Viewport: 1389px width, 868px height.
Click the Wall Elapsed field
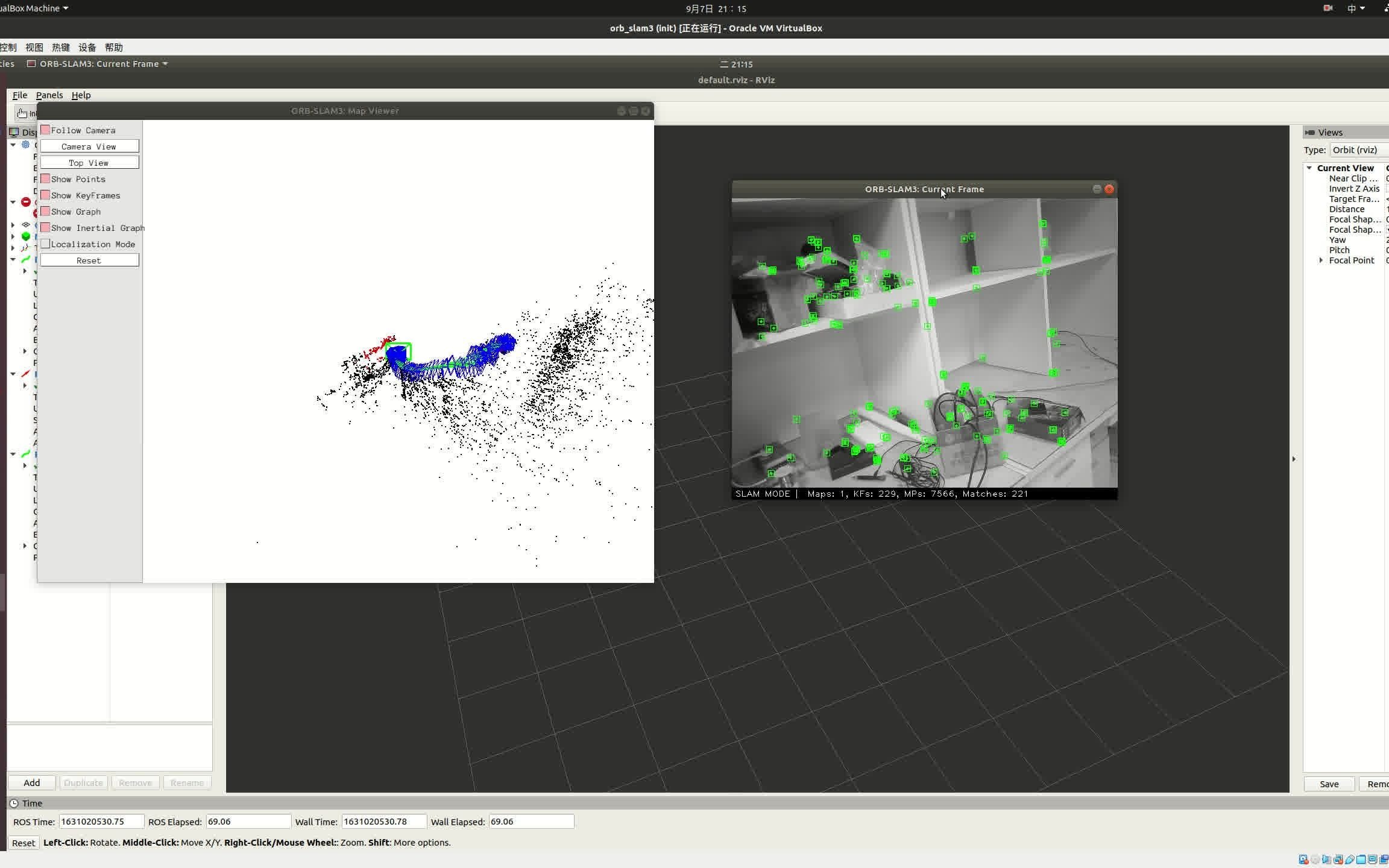(531, 822)
